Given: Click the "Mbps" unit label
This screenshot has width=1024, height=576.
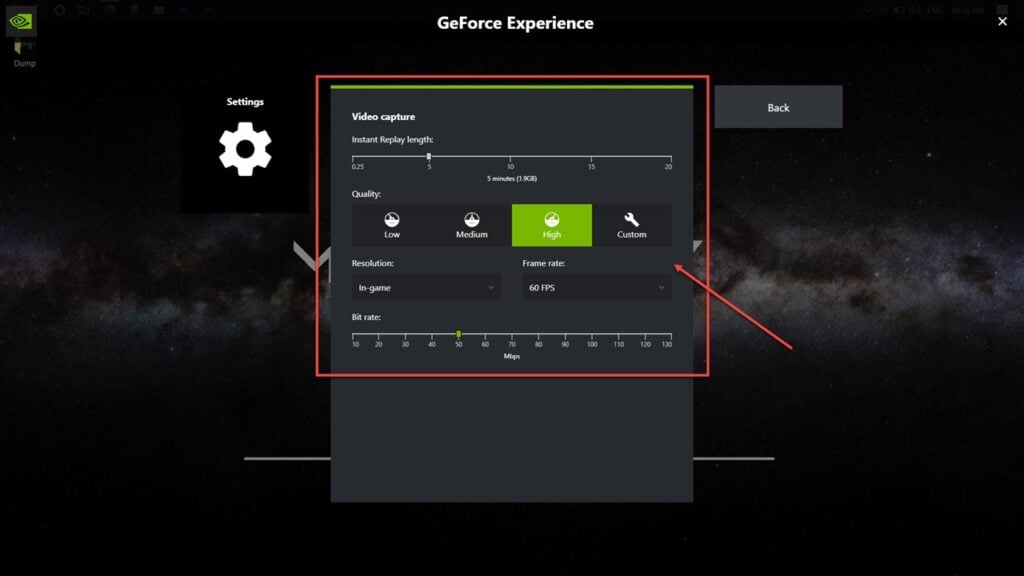Looking at the screenshot, I should pos(512,356).
